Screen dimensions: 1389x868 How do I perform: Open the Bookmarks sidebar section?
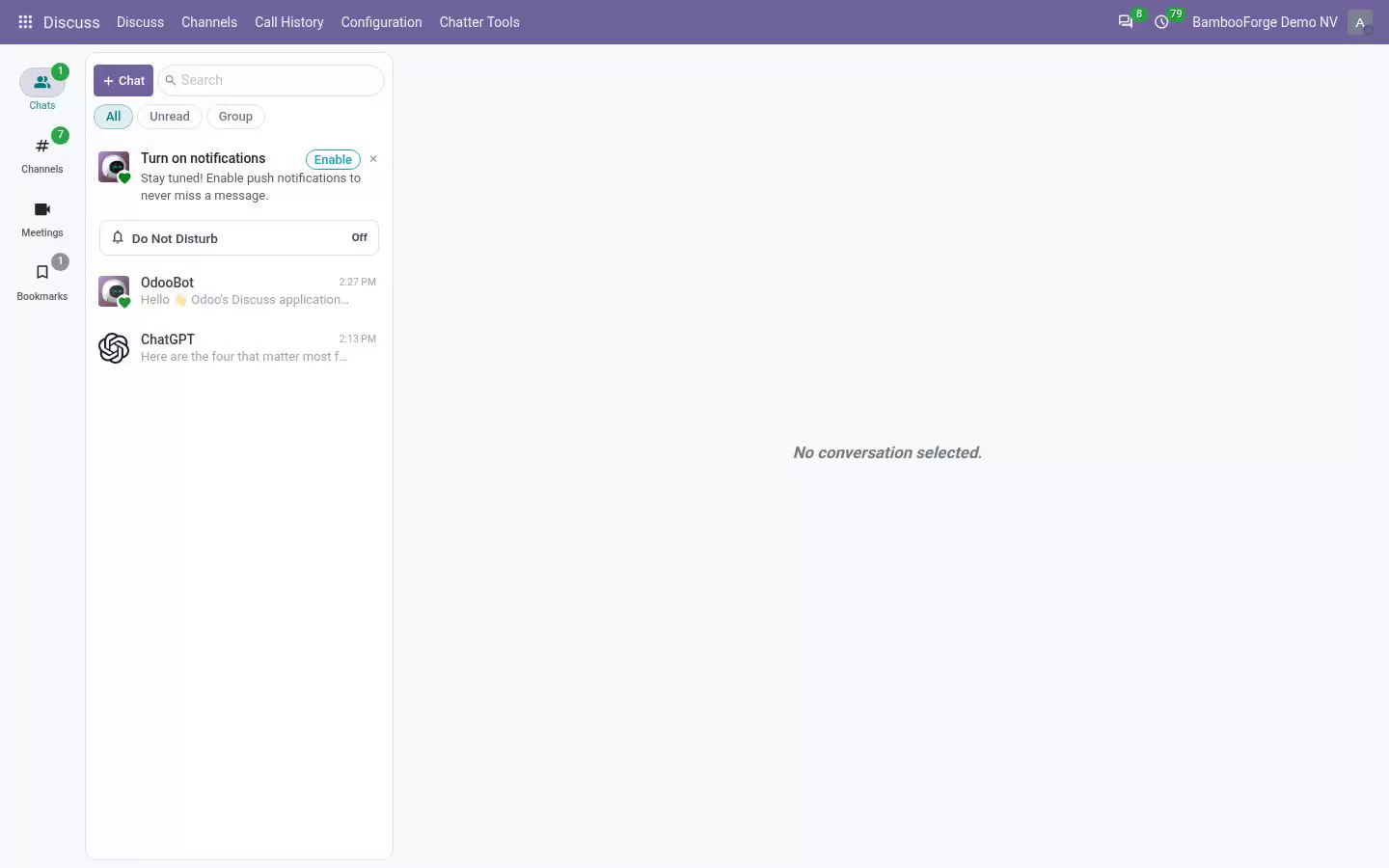pyautogui.click(x=42, y=280)
